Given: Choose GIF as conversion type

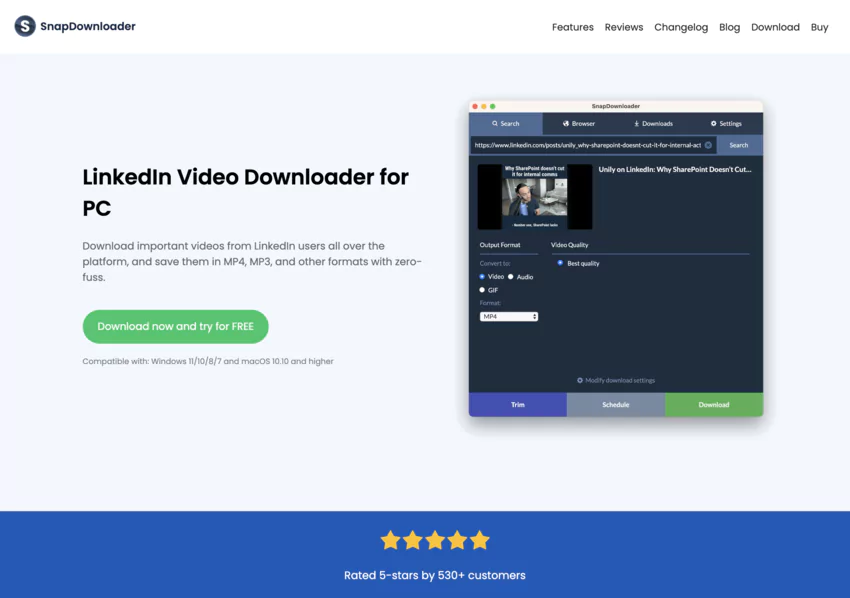Looking at the screenshot, I should click(x=482, y=290).
